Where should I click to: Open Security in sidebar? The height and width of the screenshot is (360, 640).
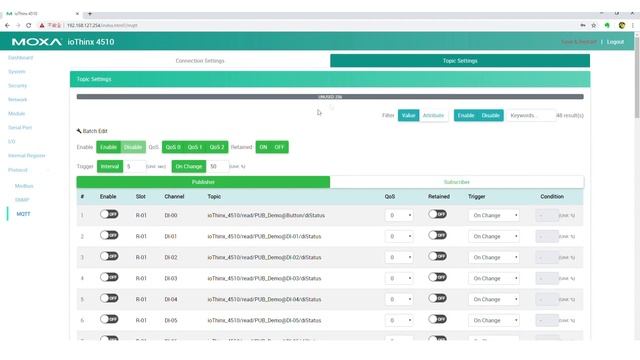pos(18,86)
